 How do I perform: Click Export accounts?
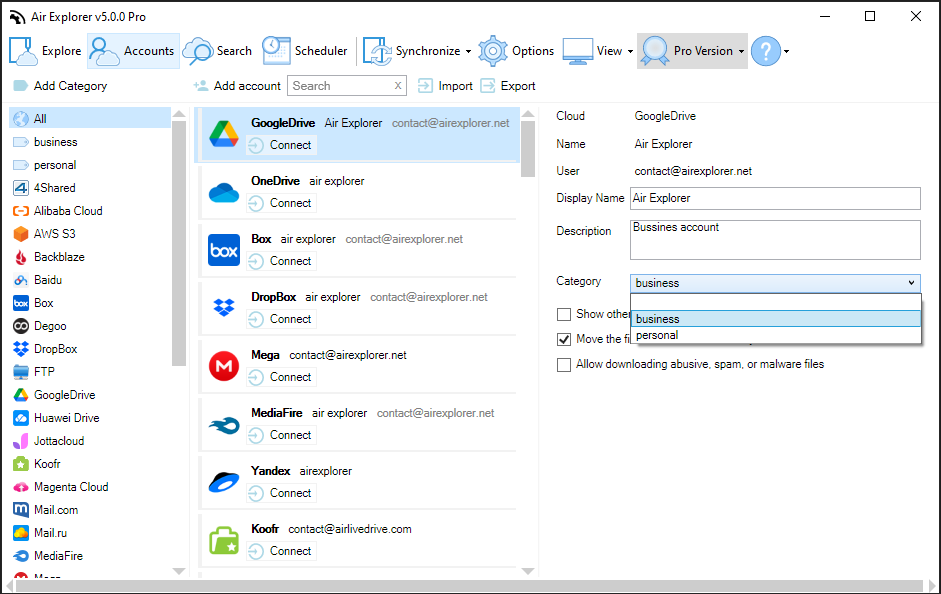tap(508, 86)
